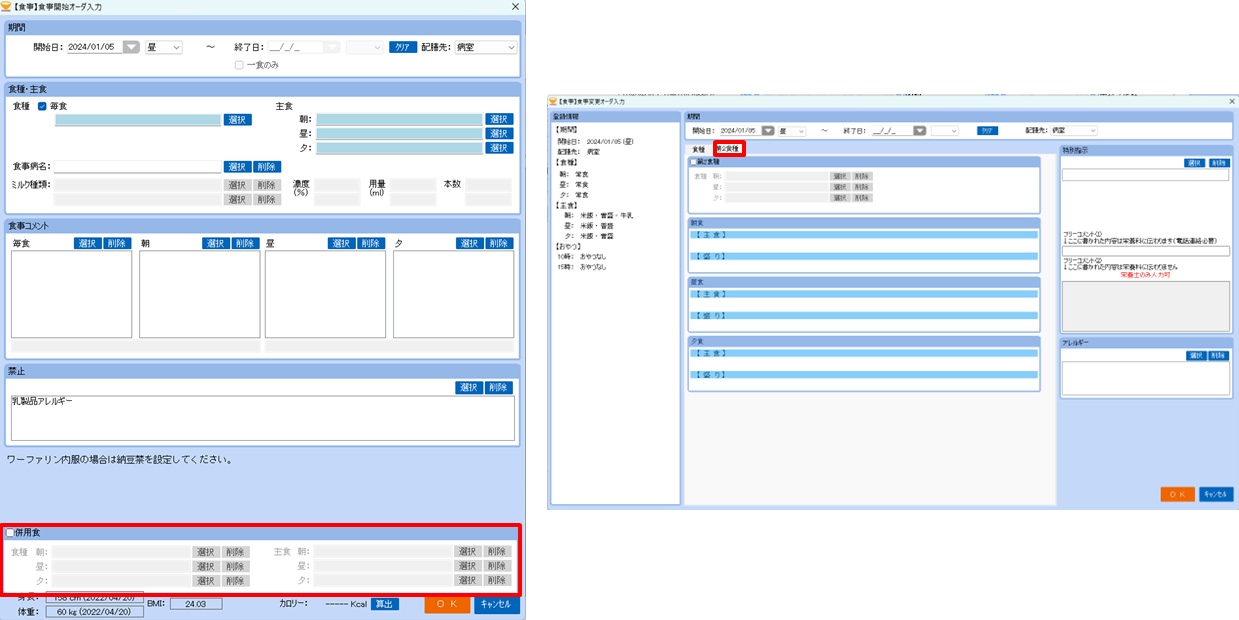Click キャンセル in 食事開始オーダ入力 window
The image size is (1239, 620).
pos(497,604)
